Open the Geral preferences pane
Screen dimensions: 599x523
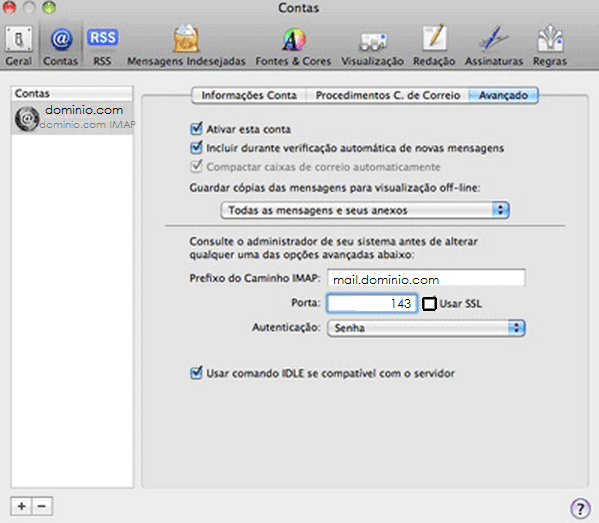tap(18, 45)
